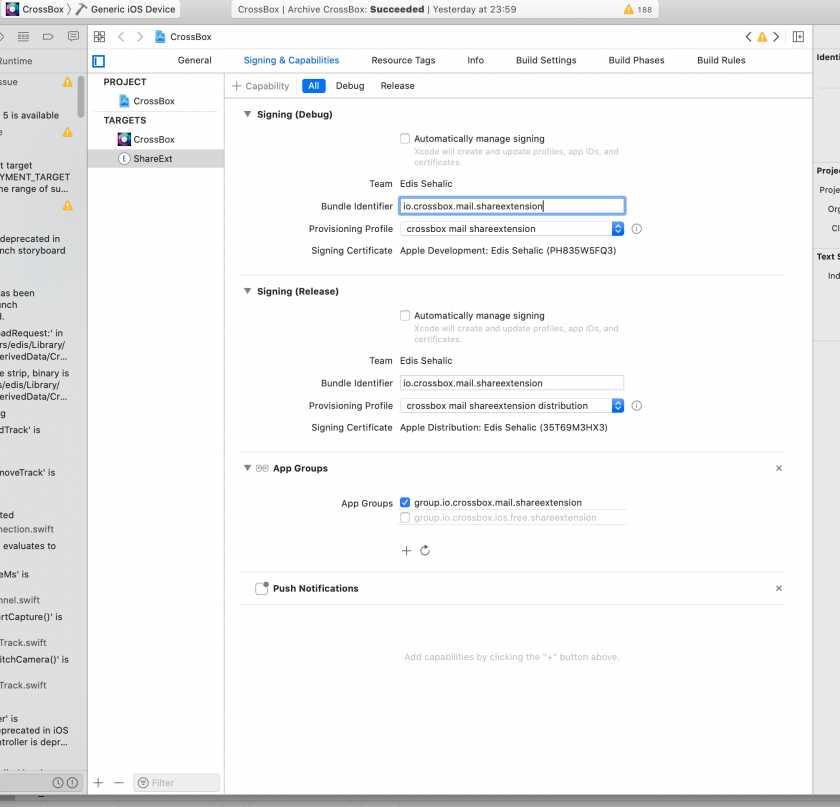Remove the Push Notifications capability

[x=779, y=588]
